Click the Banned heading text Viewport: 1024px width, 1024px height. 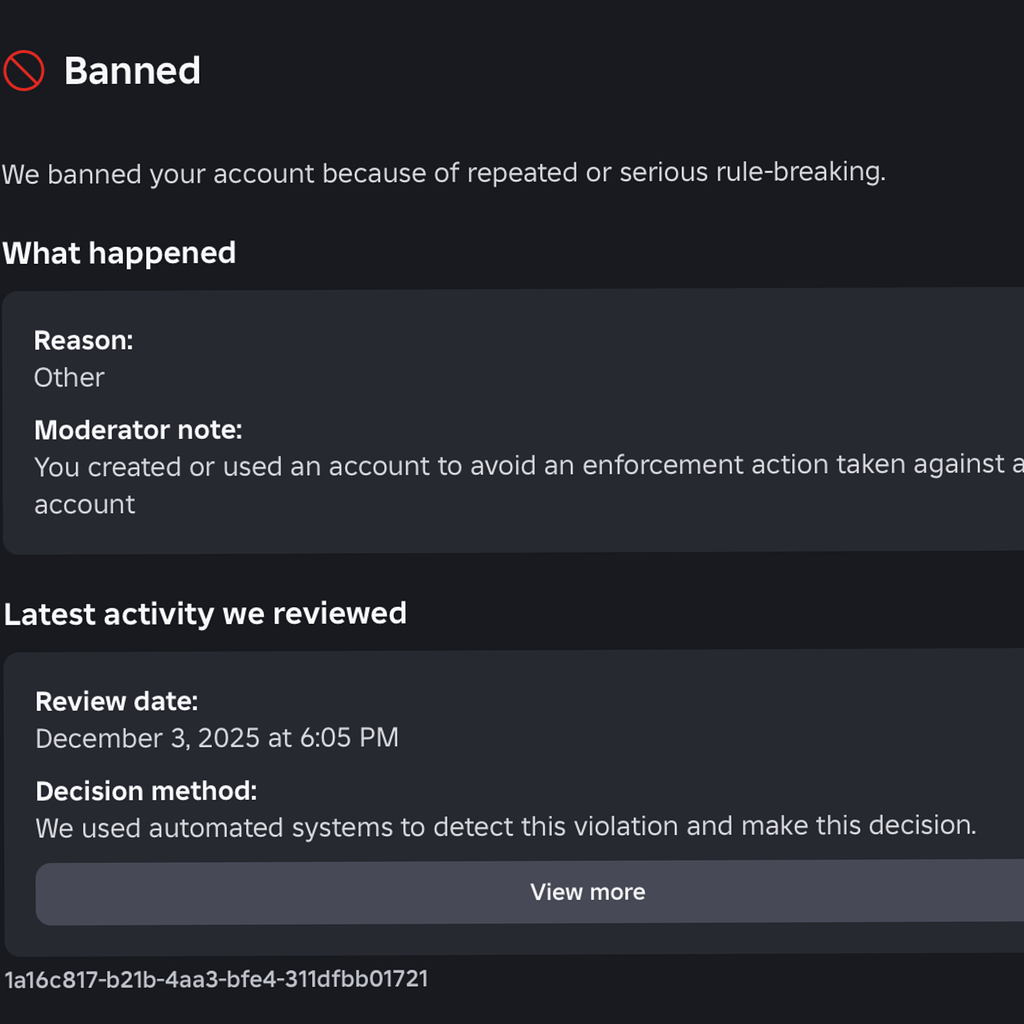[132, 71]
